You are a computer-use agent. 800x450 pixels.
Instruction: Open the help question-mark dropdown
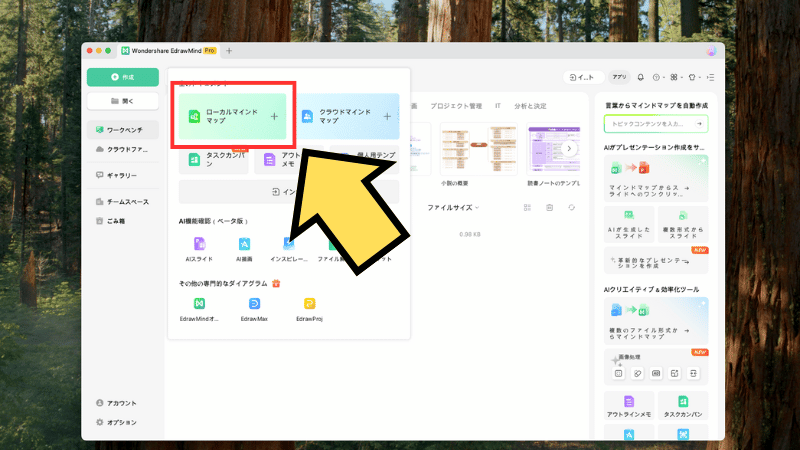658,77
